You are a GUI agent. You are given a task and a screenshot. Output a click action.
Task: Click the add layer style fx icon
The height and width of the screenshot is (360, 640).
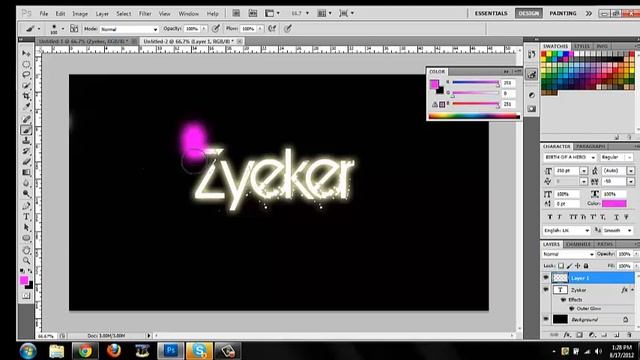point(567,335)
